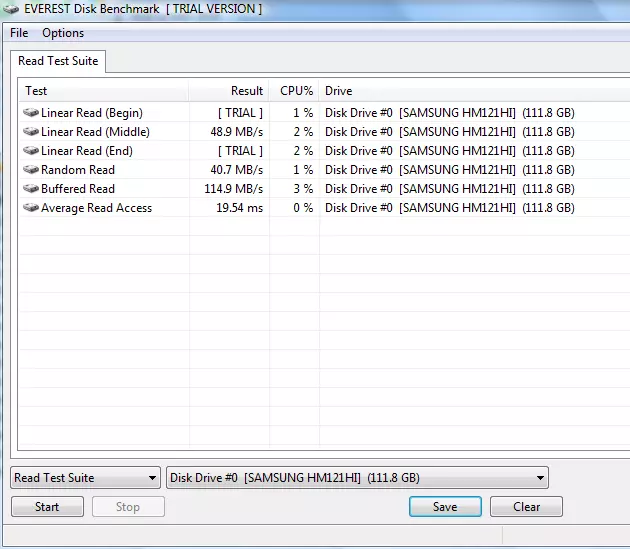Click the disk icon beside Buffered Read
Viewport: 630px width, 549px height.
tap(31, 189)
